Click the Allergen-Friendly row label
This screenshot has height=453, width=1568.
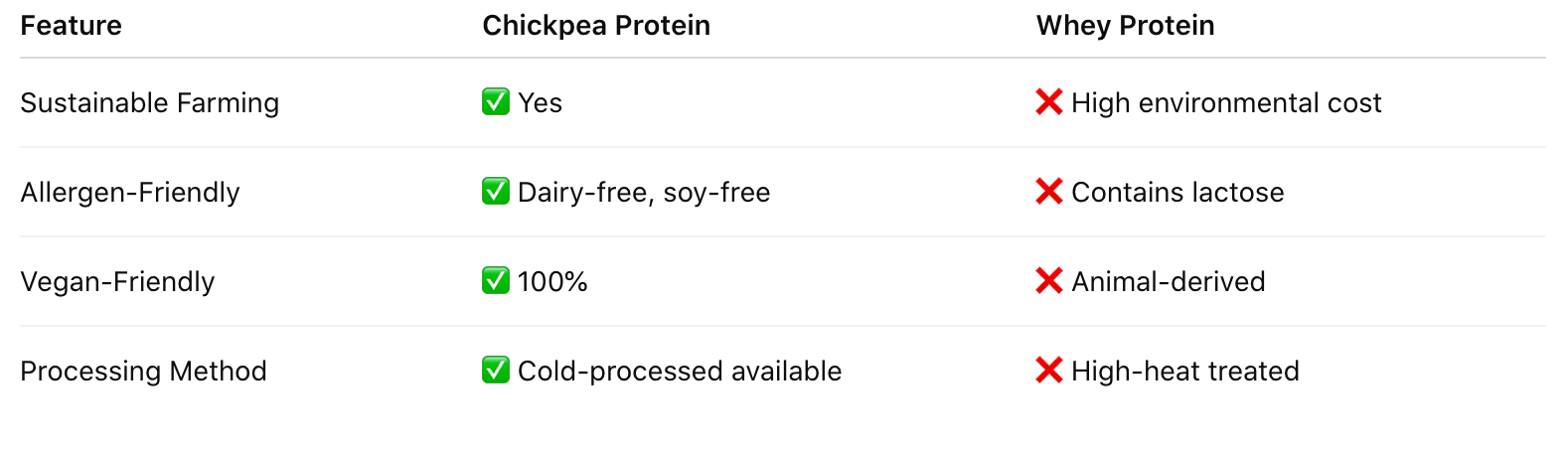[130, 192]
